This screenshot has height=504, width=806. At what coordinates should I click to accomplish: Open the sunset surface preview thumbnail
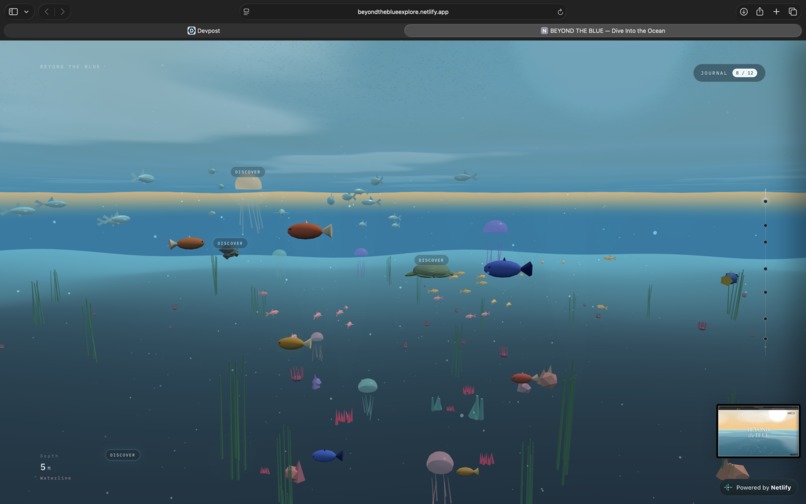pos(758,431)
